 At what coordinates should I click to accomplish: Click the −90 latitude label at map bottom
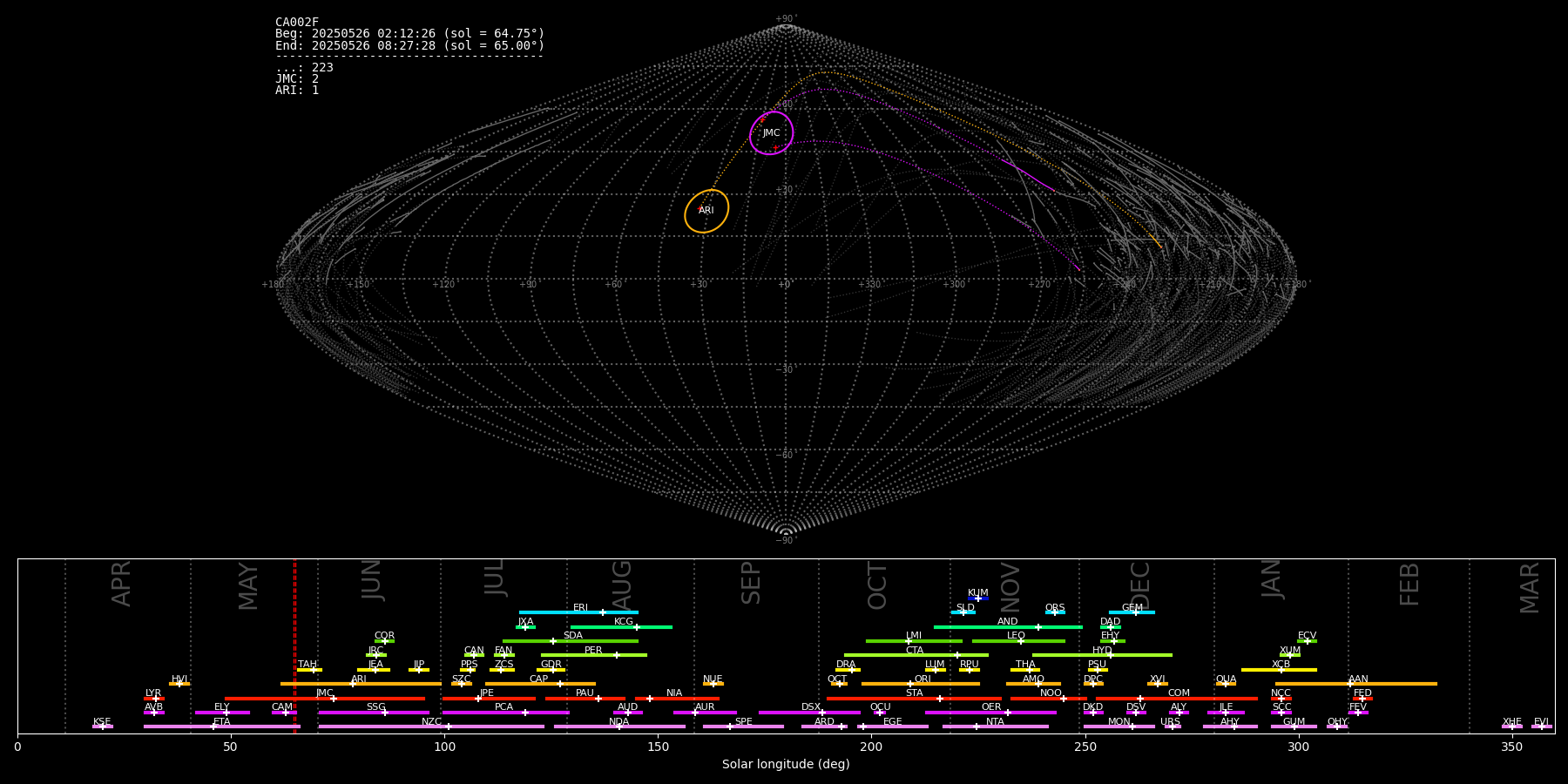(785, 541)
